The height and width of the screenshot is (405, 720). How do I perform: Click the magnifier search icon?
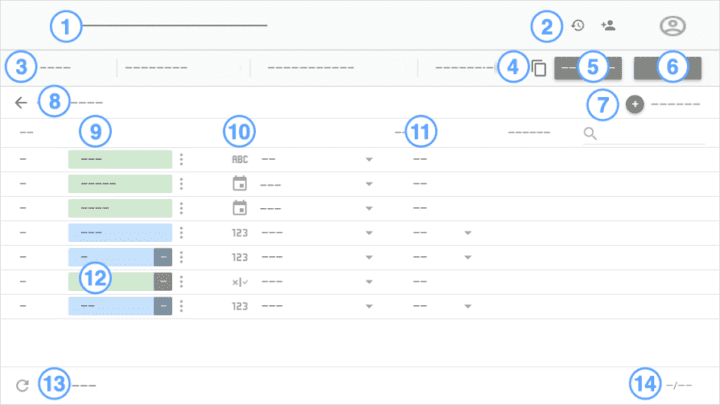pos(590,133)
